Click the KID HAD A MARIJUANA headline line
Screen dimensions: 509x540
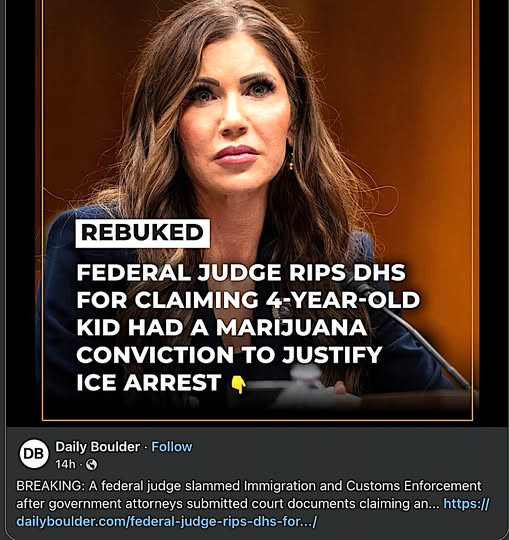pos(221,328)
